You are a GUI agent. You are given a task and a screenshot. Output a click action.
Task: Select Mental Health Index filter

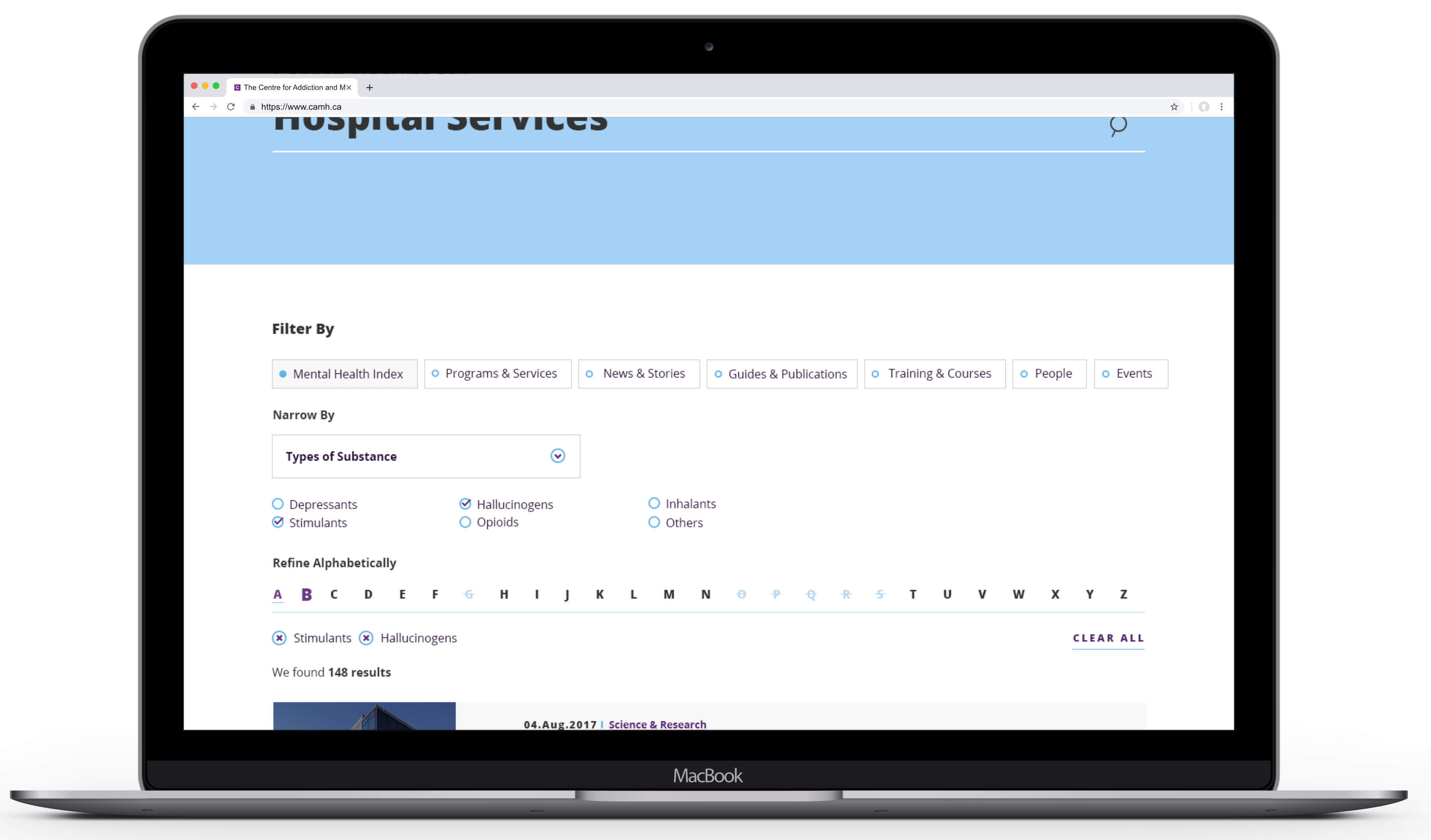pos(345,374)
